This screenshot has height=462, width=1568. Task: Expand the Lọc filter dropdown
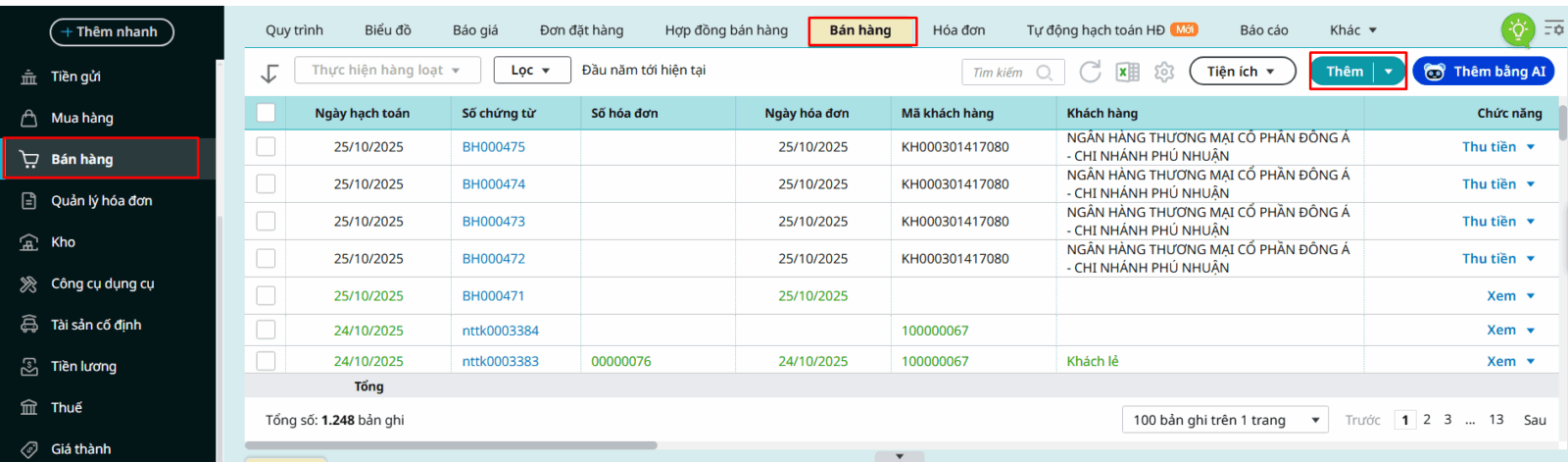(530, 71)
